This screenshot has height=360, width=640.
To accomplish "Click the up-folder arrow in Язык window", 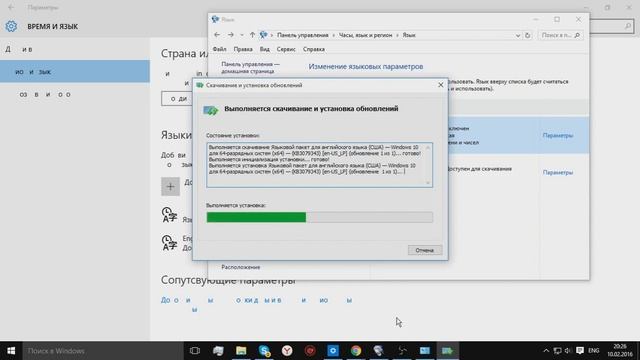I will tap(252, 35).
